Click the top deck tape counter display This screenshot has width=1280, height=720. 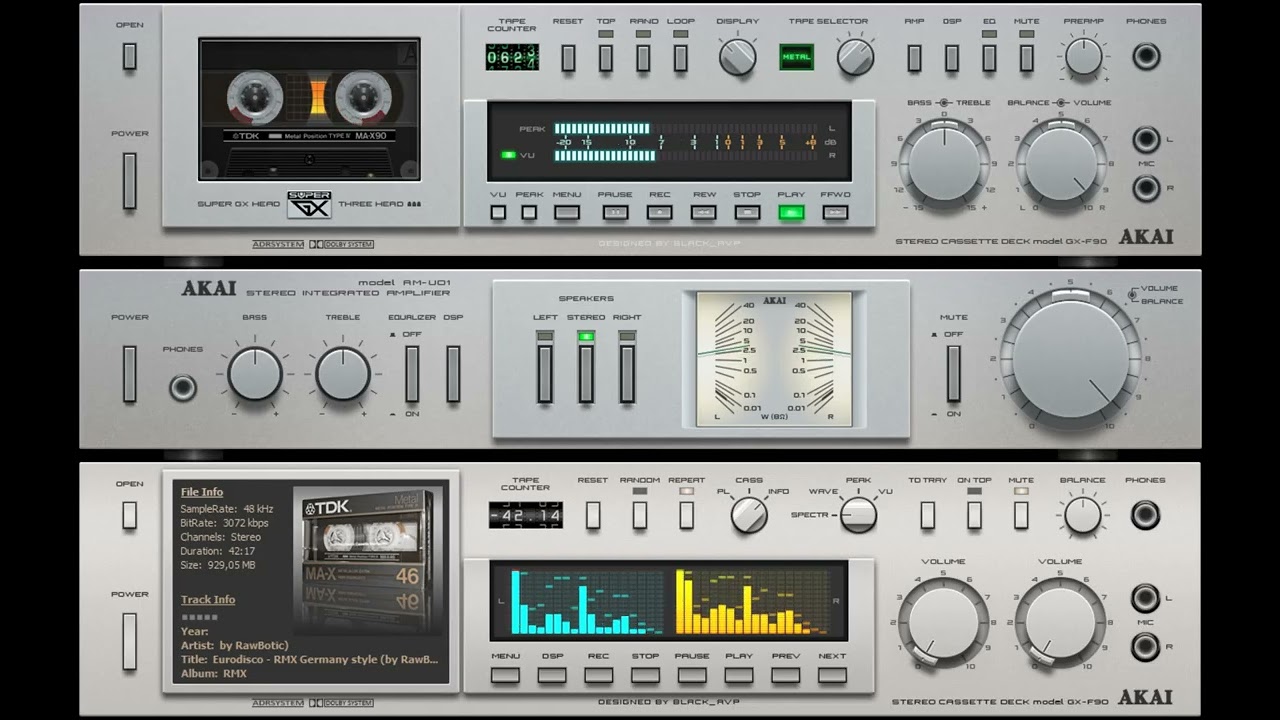tap(512, 57)
